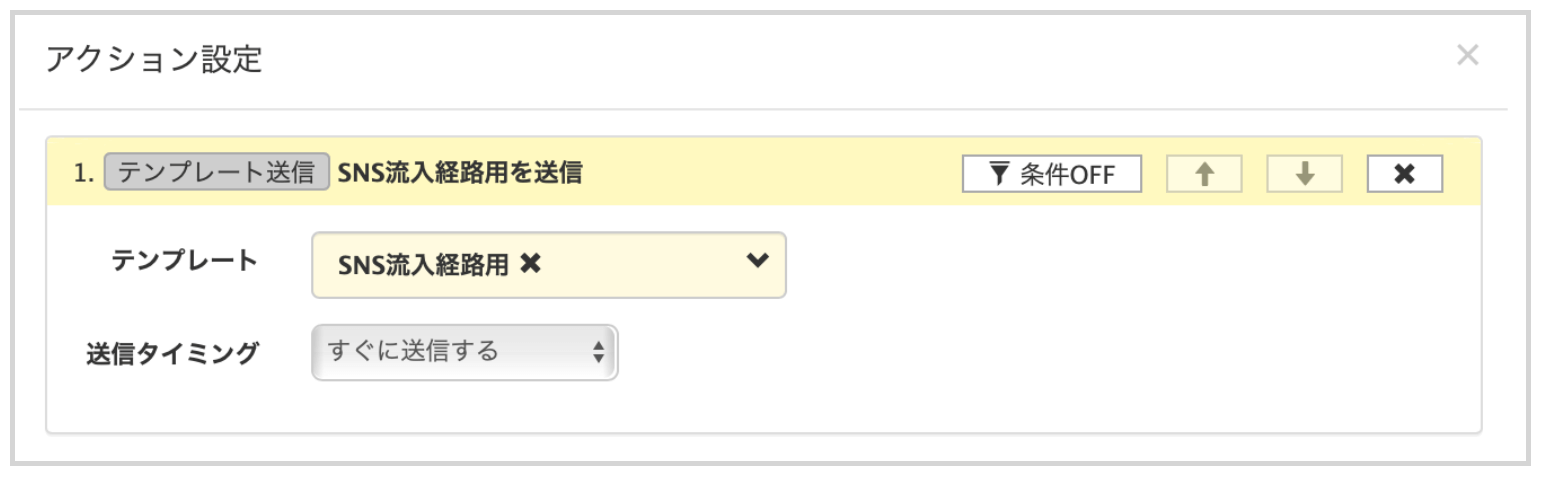The height and width of the screenshot is (478, 1546).
Task: Click the send-timing select stepper arrows
Action: coord(598,352)
